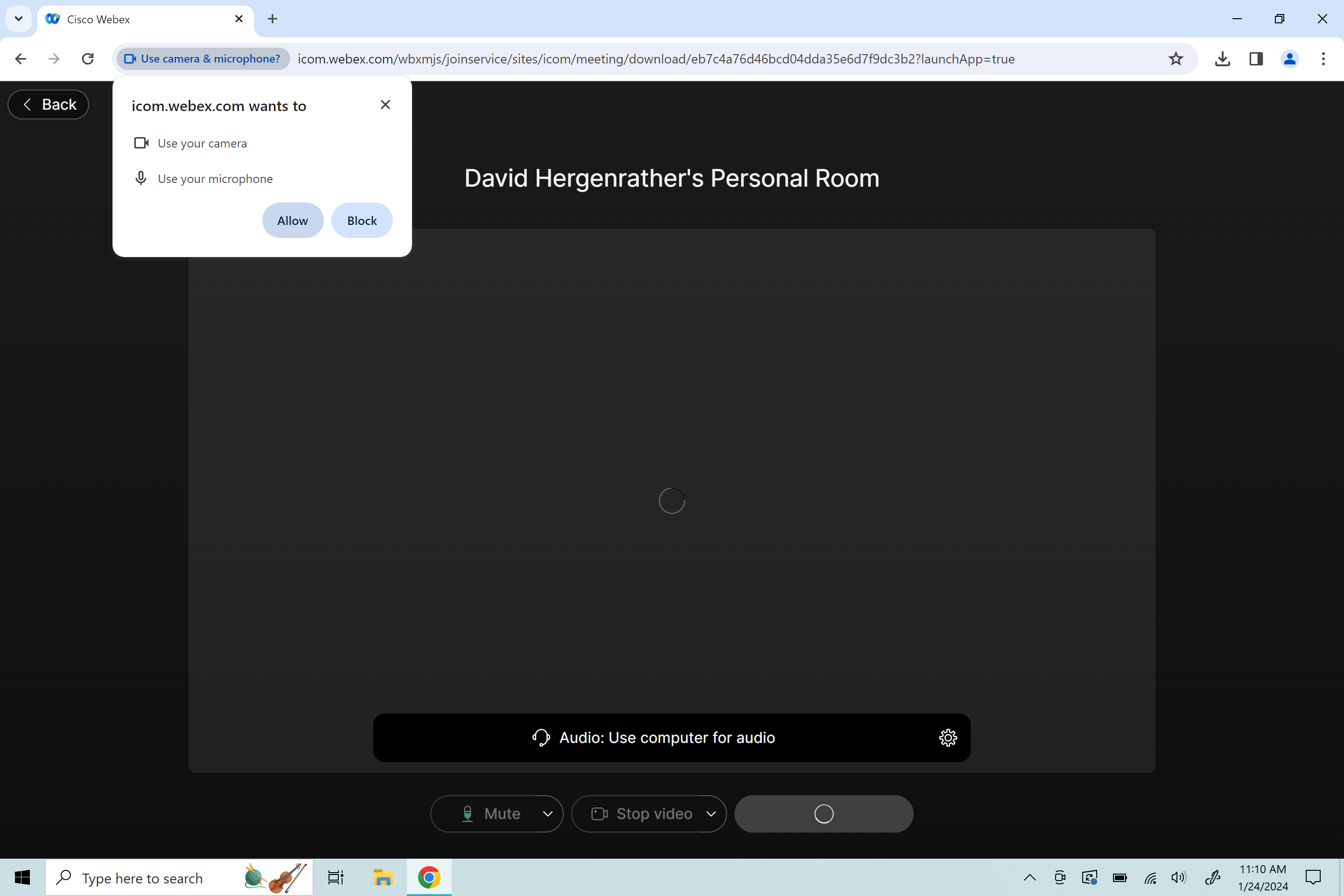1344x896 pixels.
Task: Click the Meet Now tray icon
Action: [x=1060, y=877]
